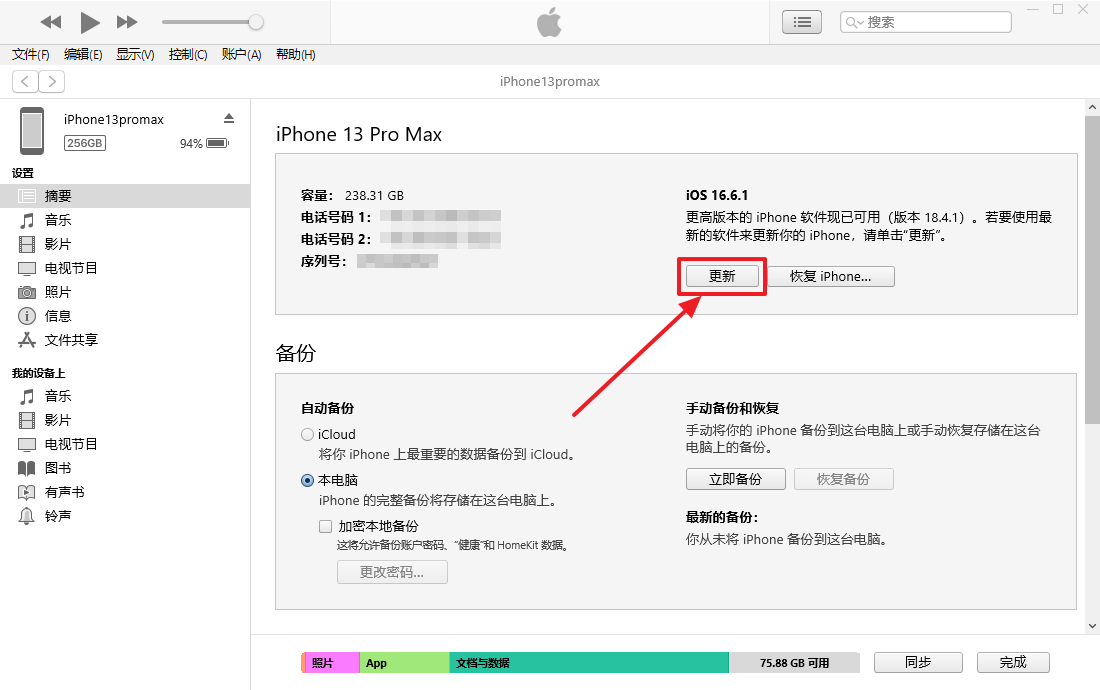Image resolution: width=1100 pixels, height=690 pixels.
Task: Open the list view icon beside search
Action: 802,22
